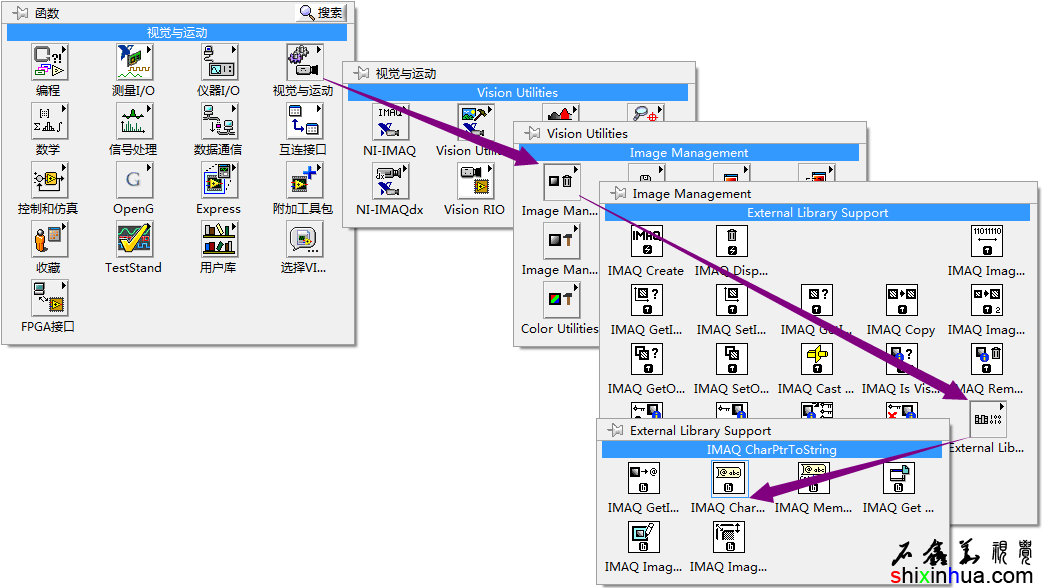Choose the IMAQ Copy VI icon
The image size is (1042, 588).
point(901,301)
